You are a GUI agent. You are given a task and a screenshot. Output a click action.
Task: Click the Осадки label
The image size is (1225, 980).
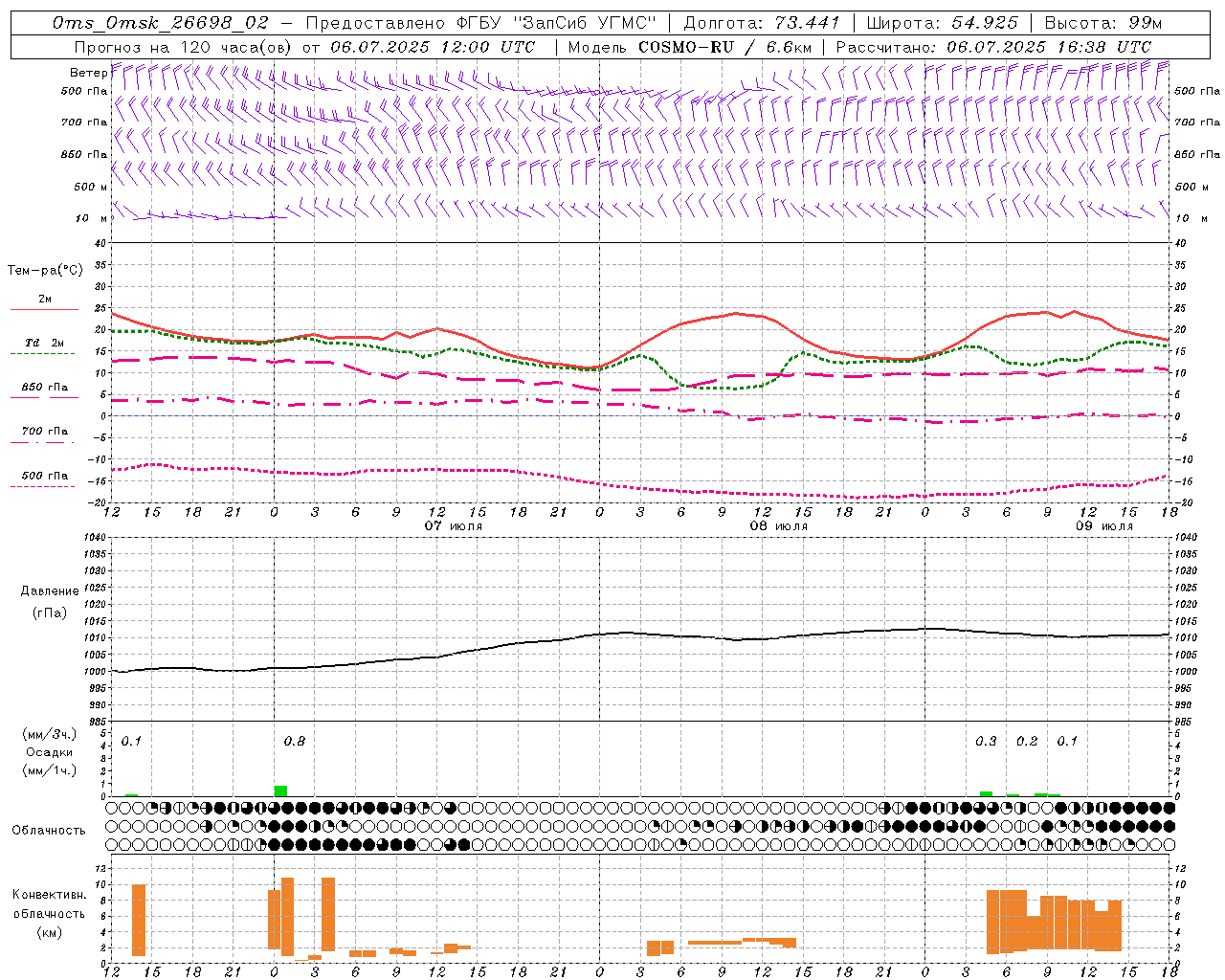pyautogui.click(x=50, y=752)
